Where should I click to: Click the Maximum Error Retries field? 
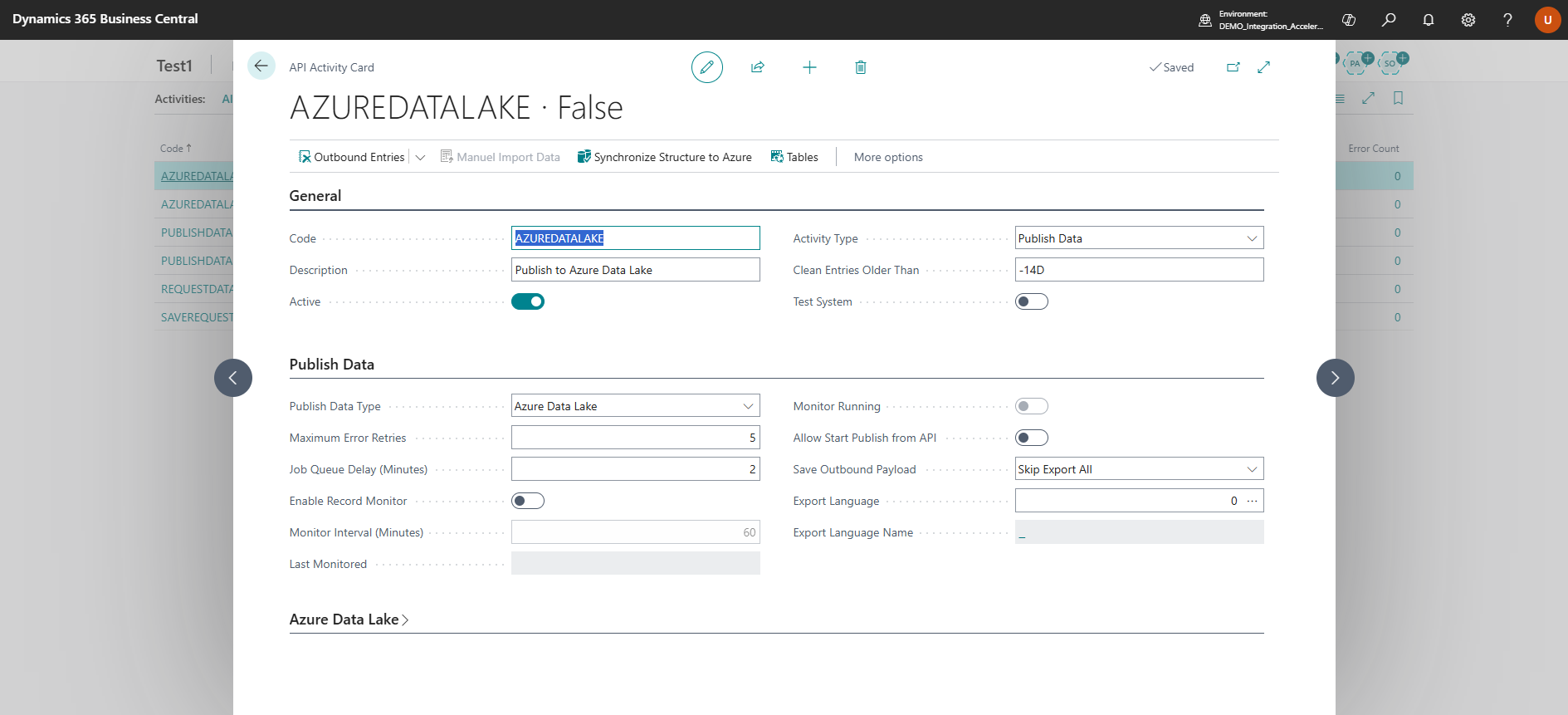point(635,438)
